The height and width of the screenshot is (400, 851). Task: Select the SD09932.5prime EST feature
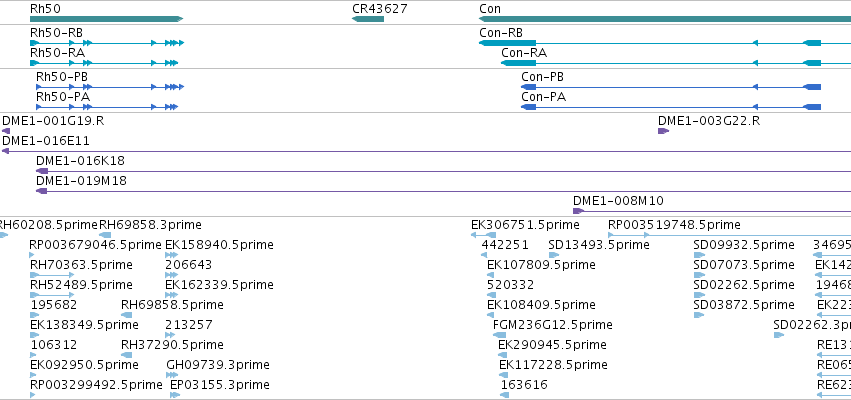[x=699, y=255]
